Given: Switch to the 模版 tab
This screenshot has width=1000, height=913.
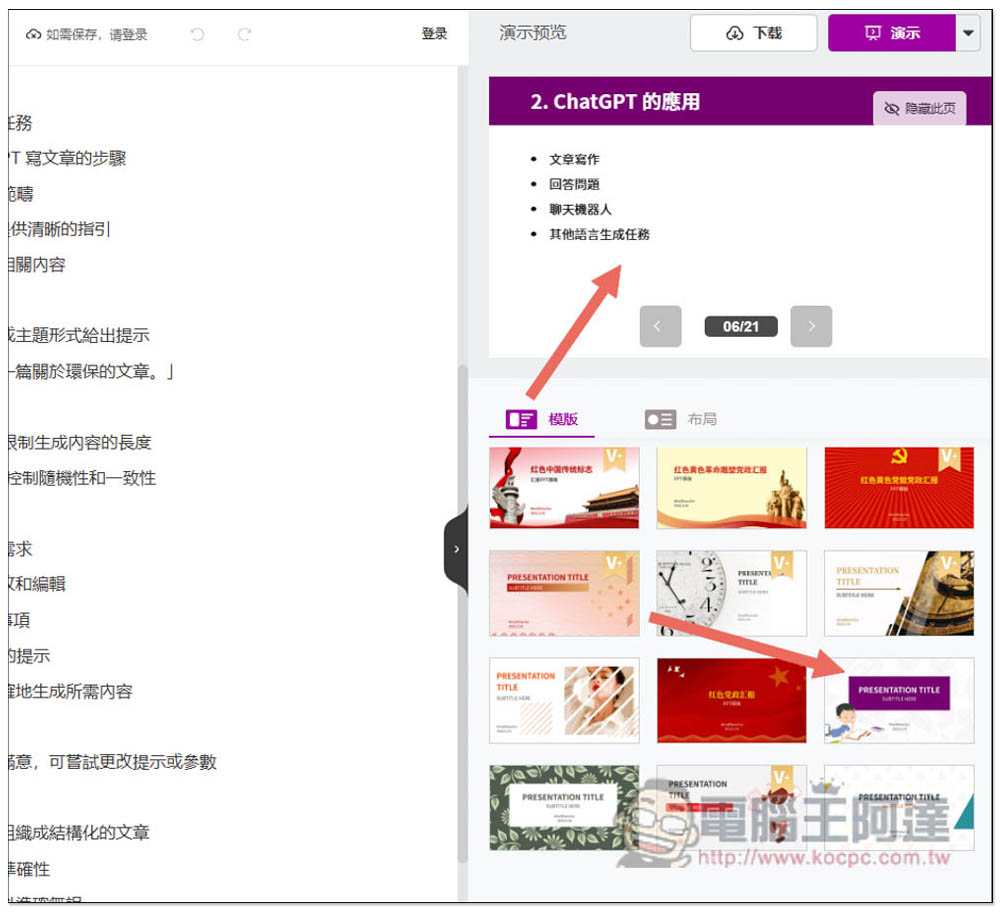Looking at the screenshot, I should pyautogui.click(x=542, y=420).
